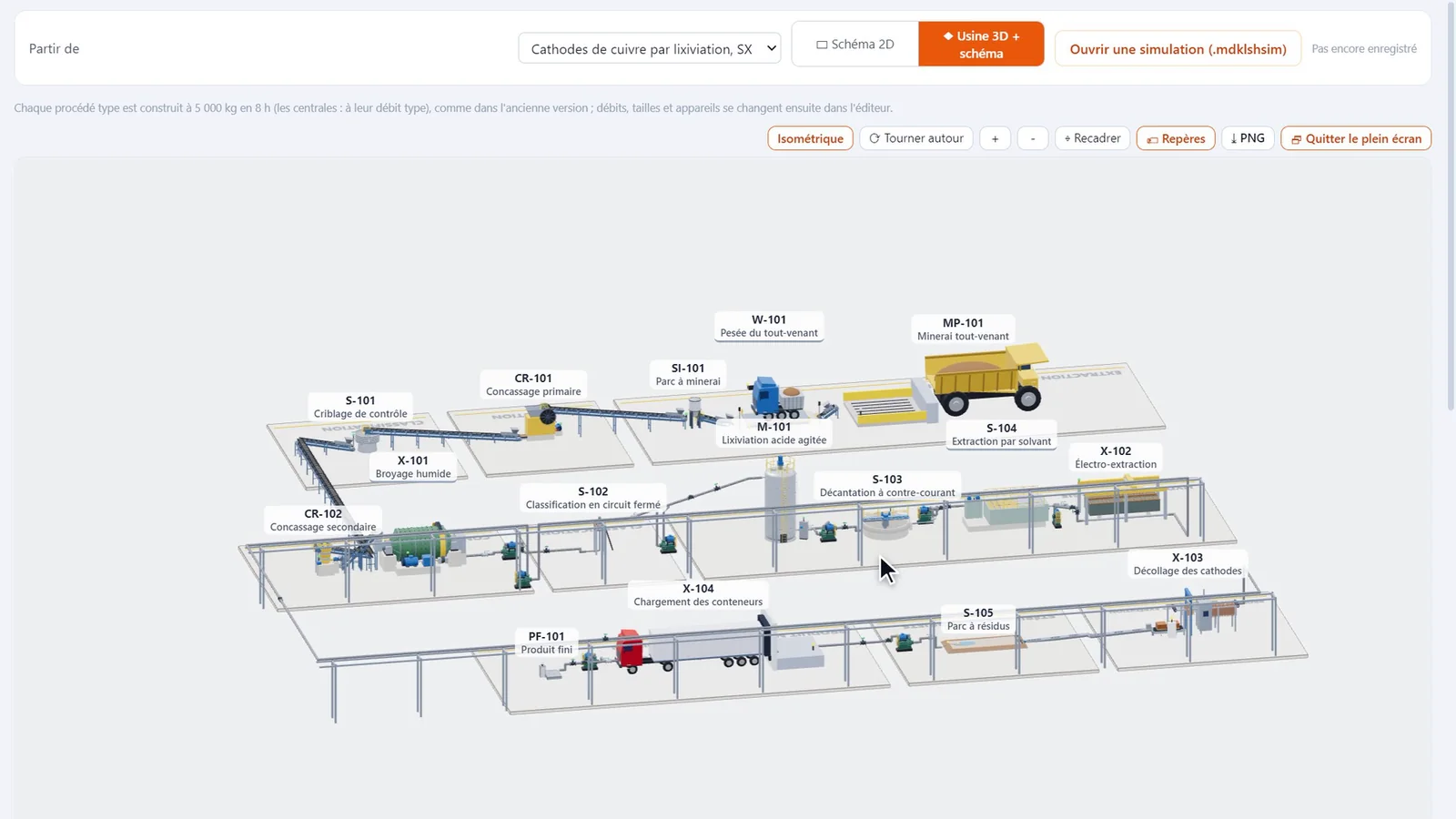Click the X-103 Décollage des cathodes label
The width and height of the screenshot is (1456, 819).
pyautogui.click(x=1188, y=564)
